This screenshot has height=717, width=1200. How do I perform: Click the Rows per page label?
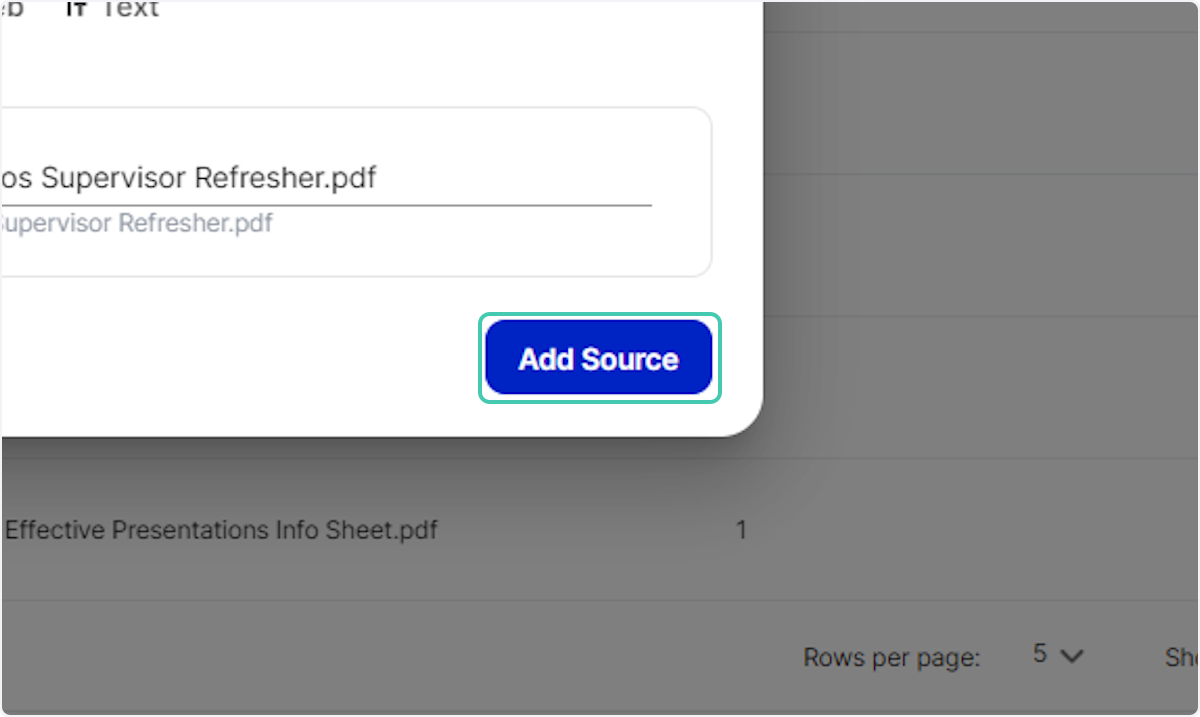891,657
